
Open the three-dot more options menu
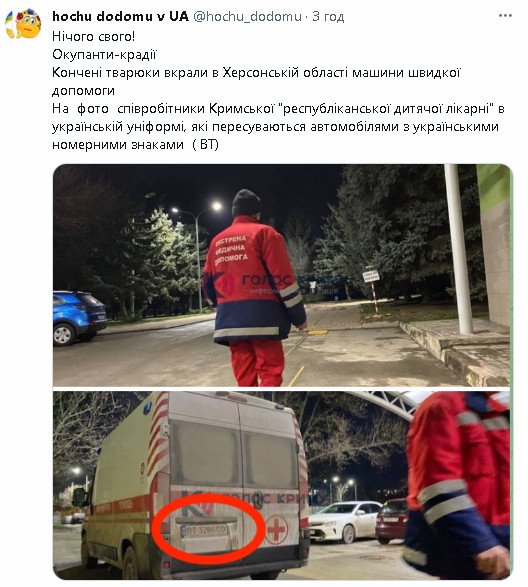coord(505,16)
